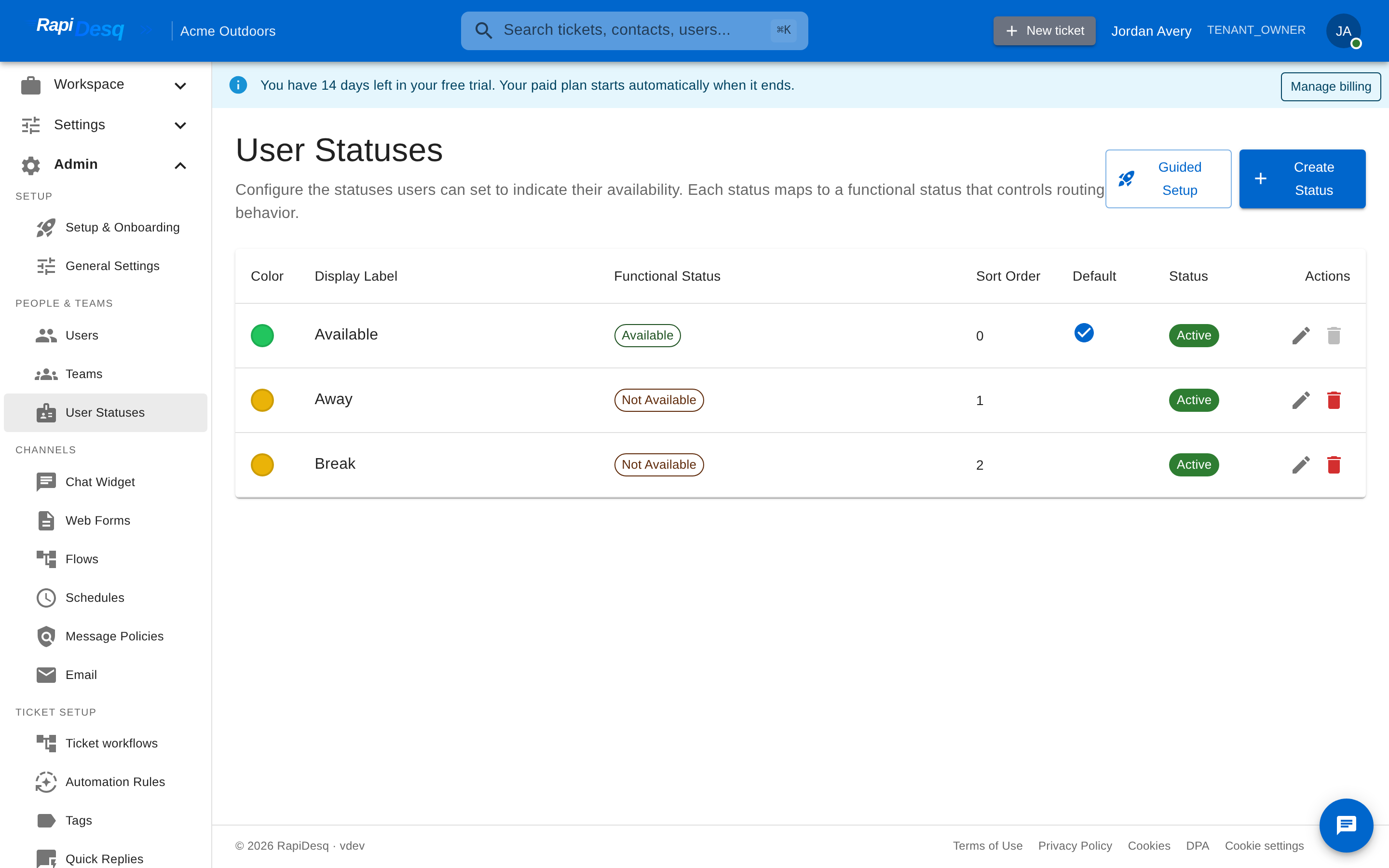1389x868 pixels.
Task: Collapse the Admin section chevron
Action: click(180, 166)
